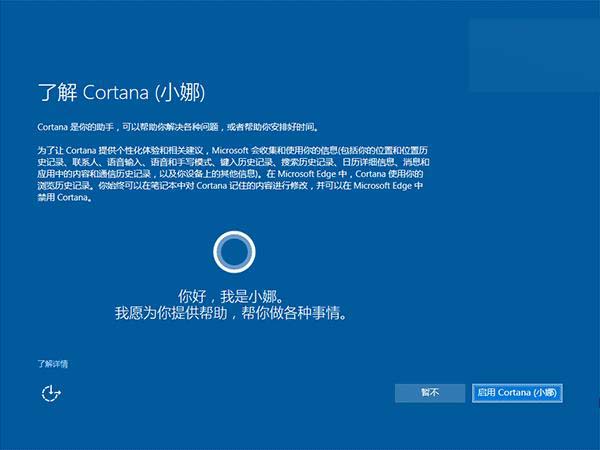This screenshot has height=450, width=600.
Task: Click the sentence starting Cortana 是你的助手
Action: 178,127
